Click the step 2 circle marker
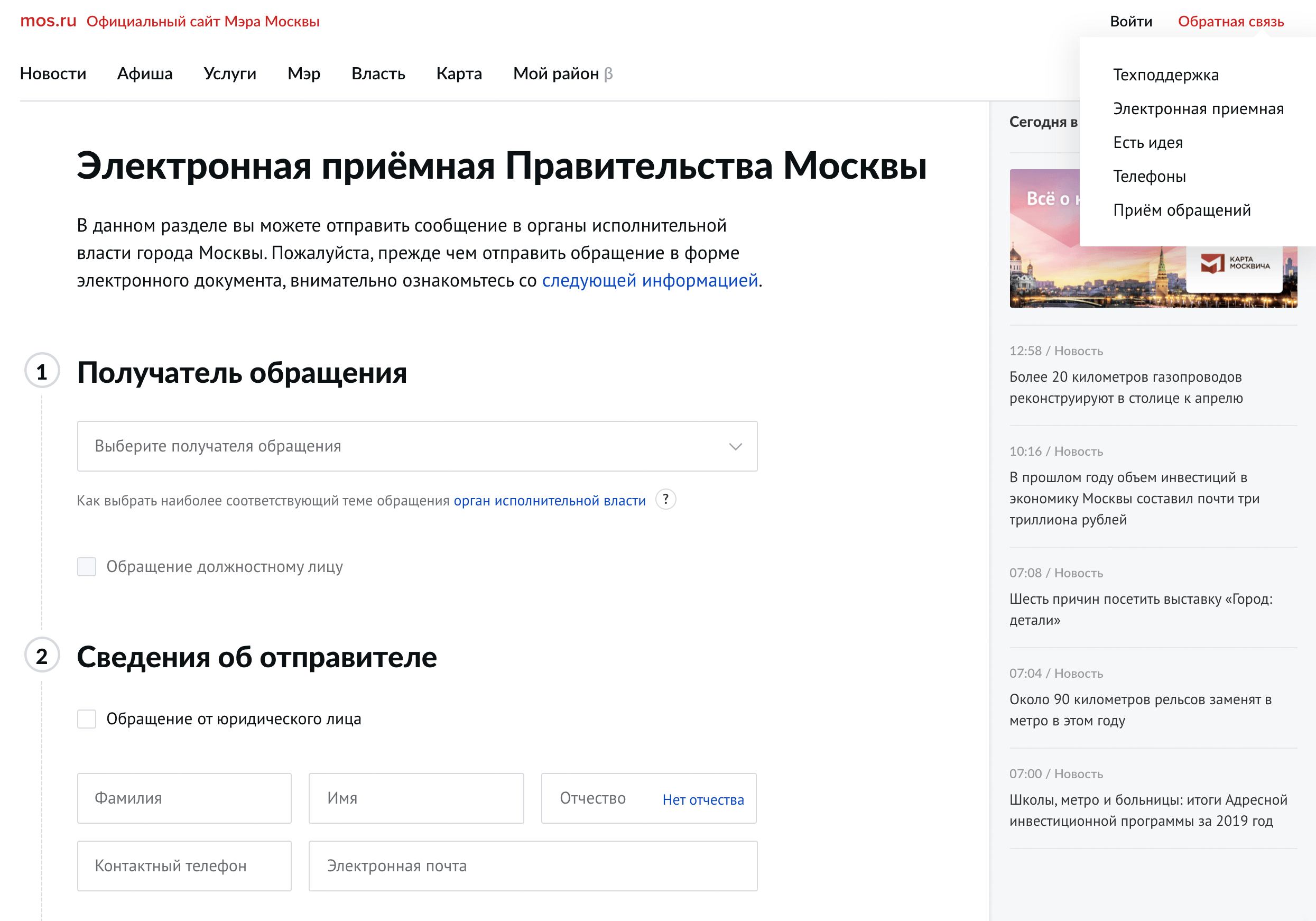The height and width of the screenshot is (921, 1316). [42, 656]
